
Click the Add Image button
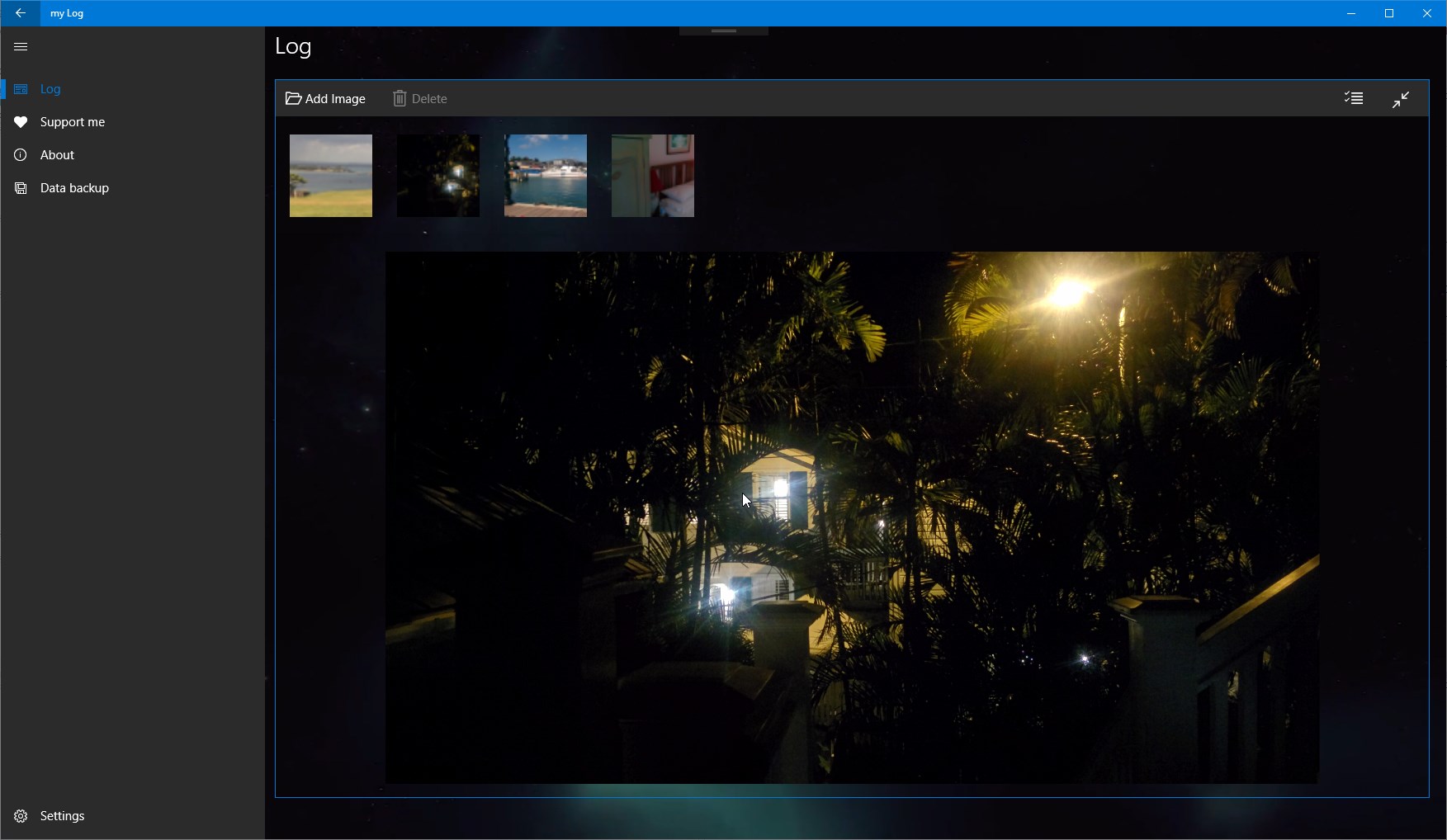coord(325,99)
